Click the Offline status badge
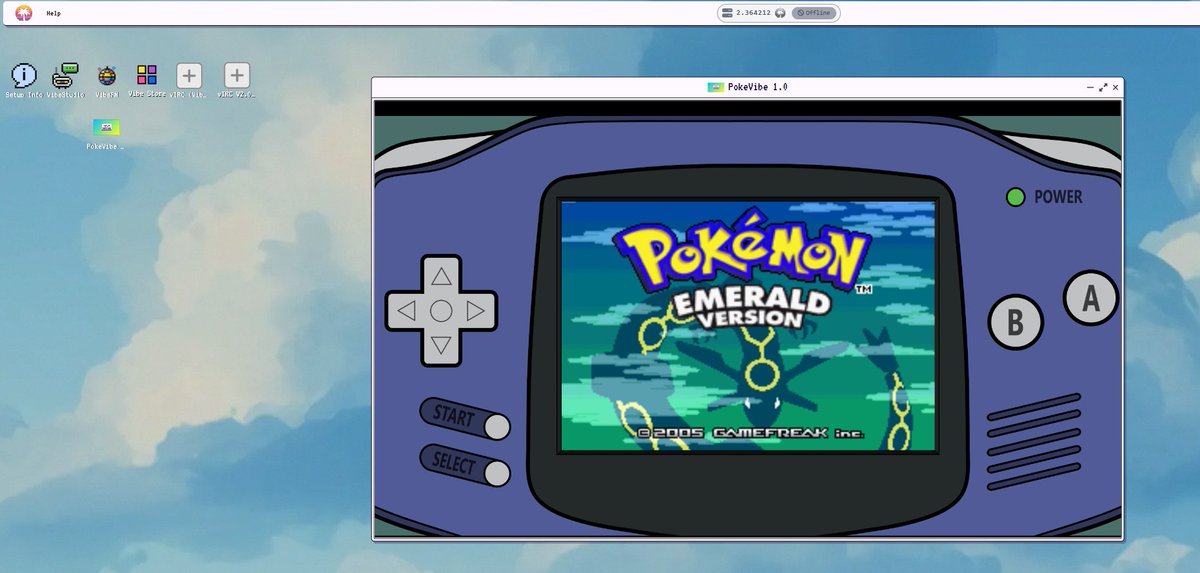Screen dimensions: 1200x573 814,13
